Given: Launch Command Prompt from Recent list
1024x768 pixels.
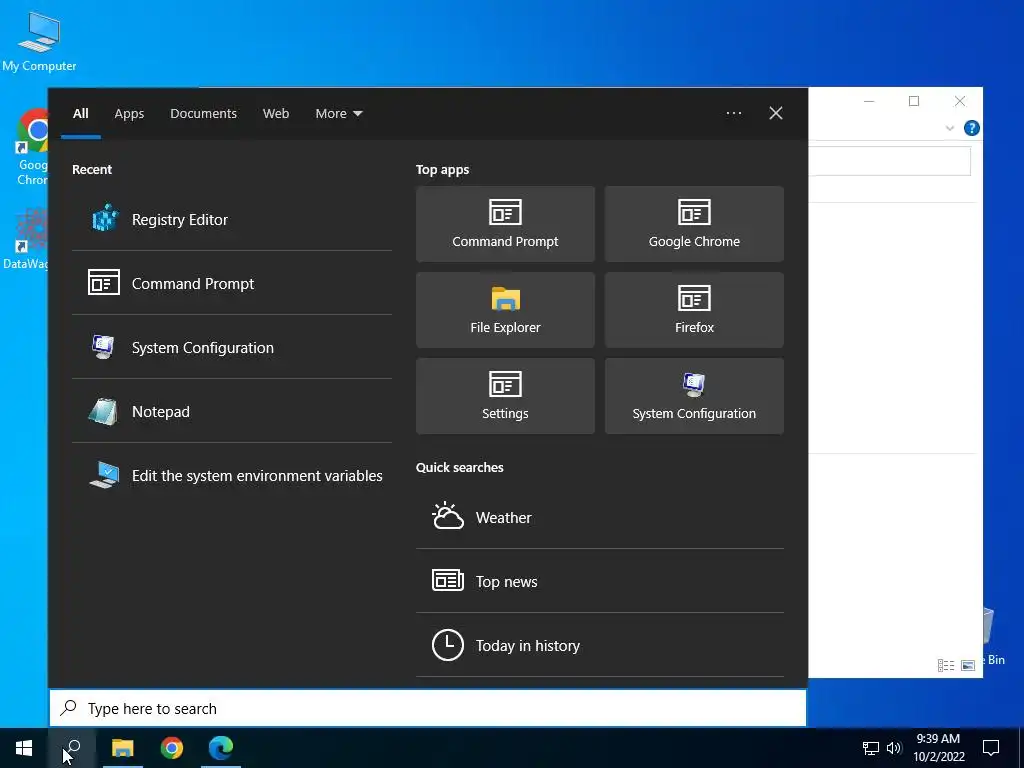Looking at the screenshot, I should pyautogui.click(x=232, y=283).
